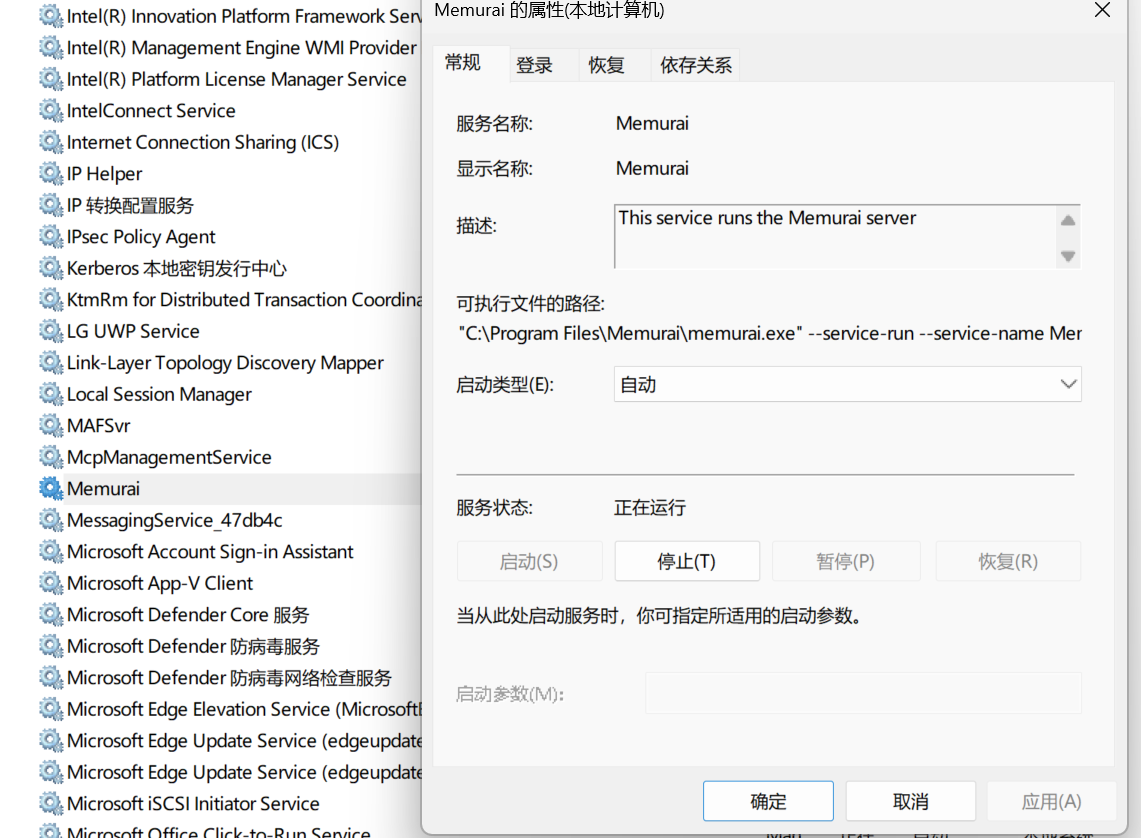1141x838 pixels.
Task: Click gear icon of Intel(R) Innovation Platform Framework
Action: [51, 16]
